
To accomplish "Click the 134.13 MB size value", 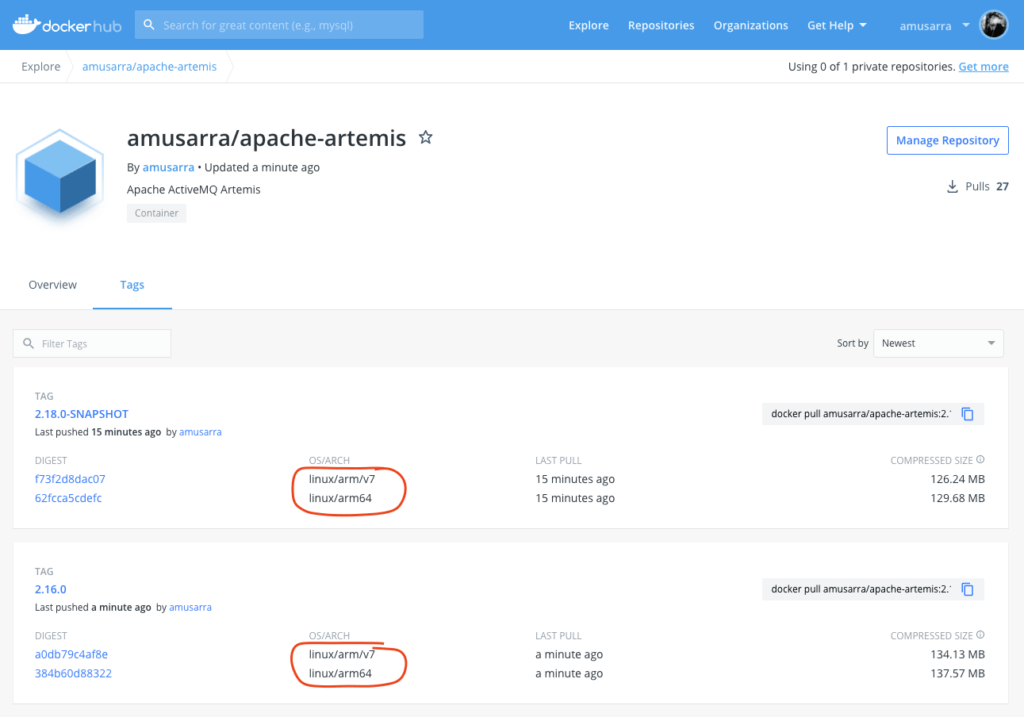I will pos(957,654).
